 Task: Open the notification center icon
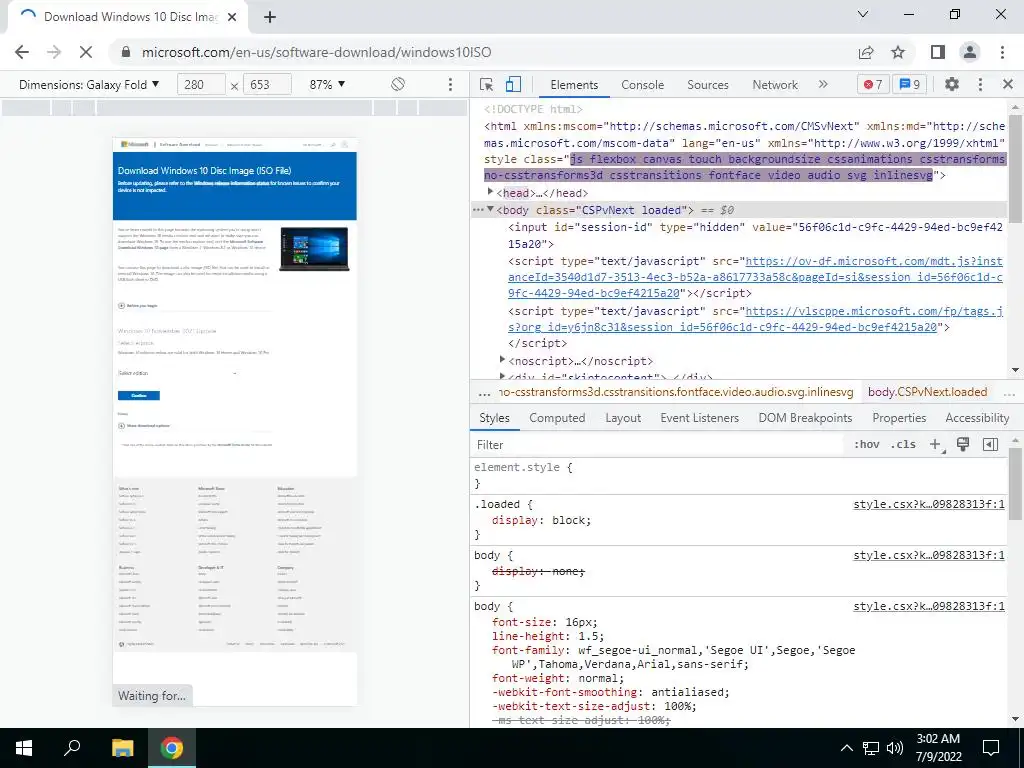(991, 748)
